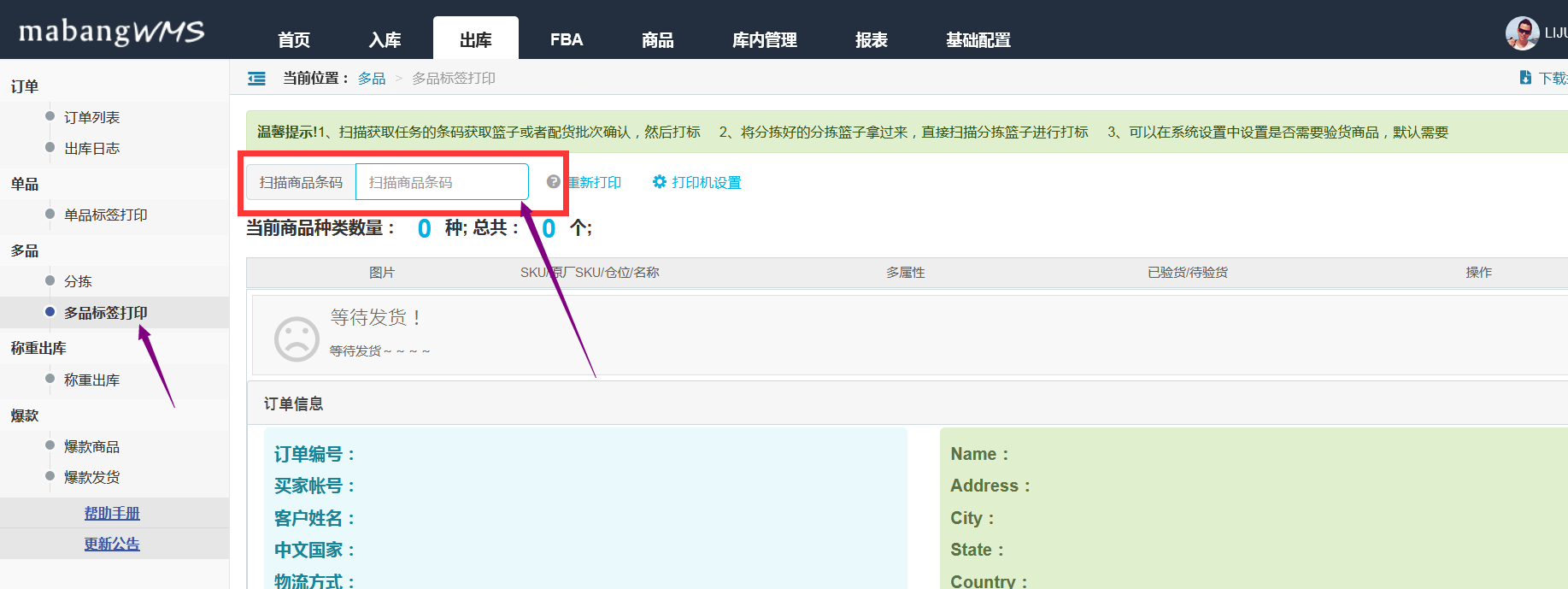Open 出库日志 in sidebar
Screen dimensions: 1568x589
(x=92, y=148)
